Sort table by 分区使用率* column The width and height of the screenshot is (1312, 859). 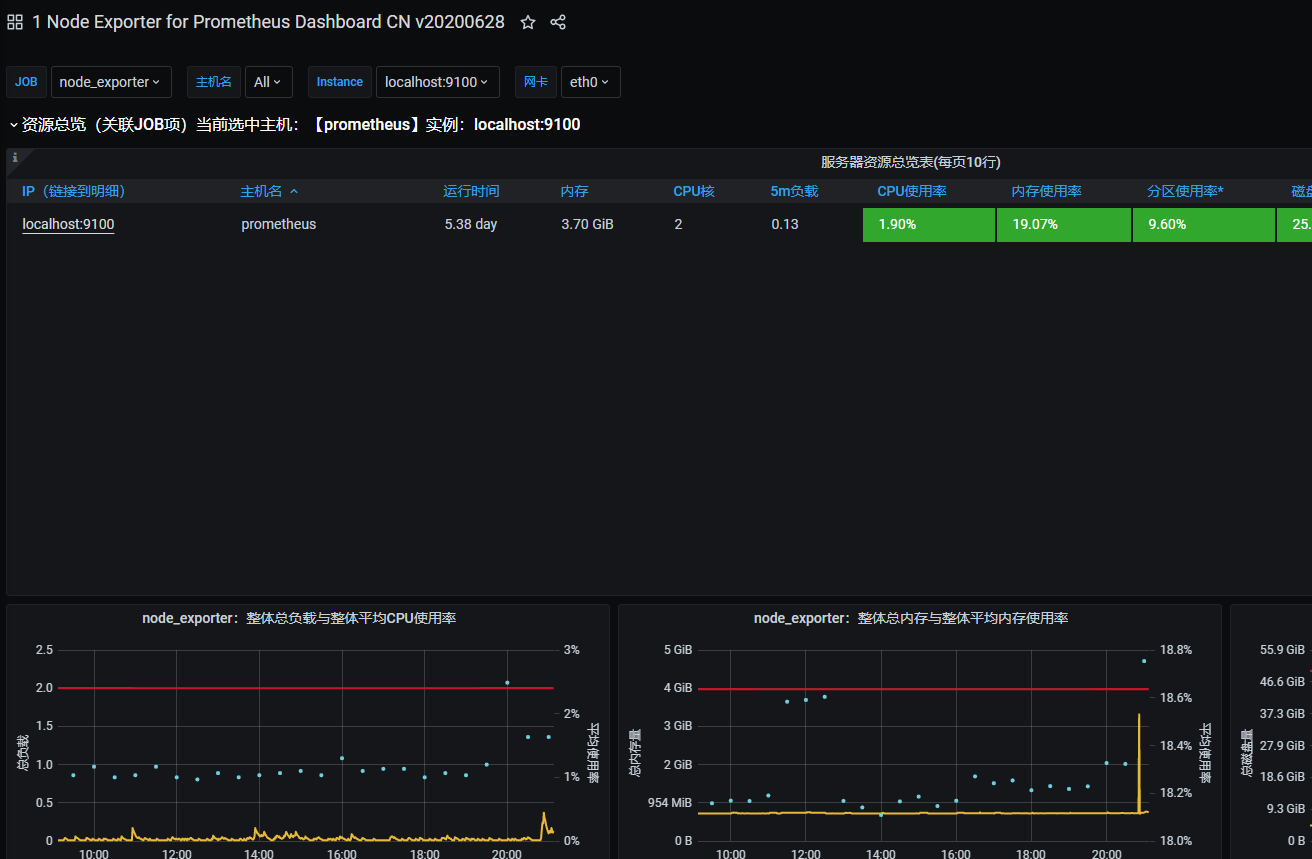pos(1186,191)
